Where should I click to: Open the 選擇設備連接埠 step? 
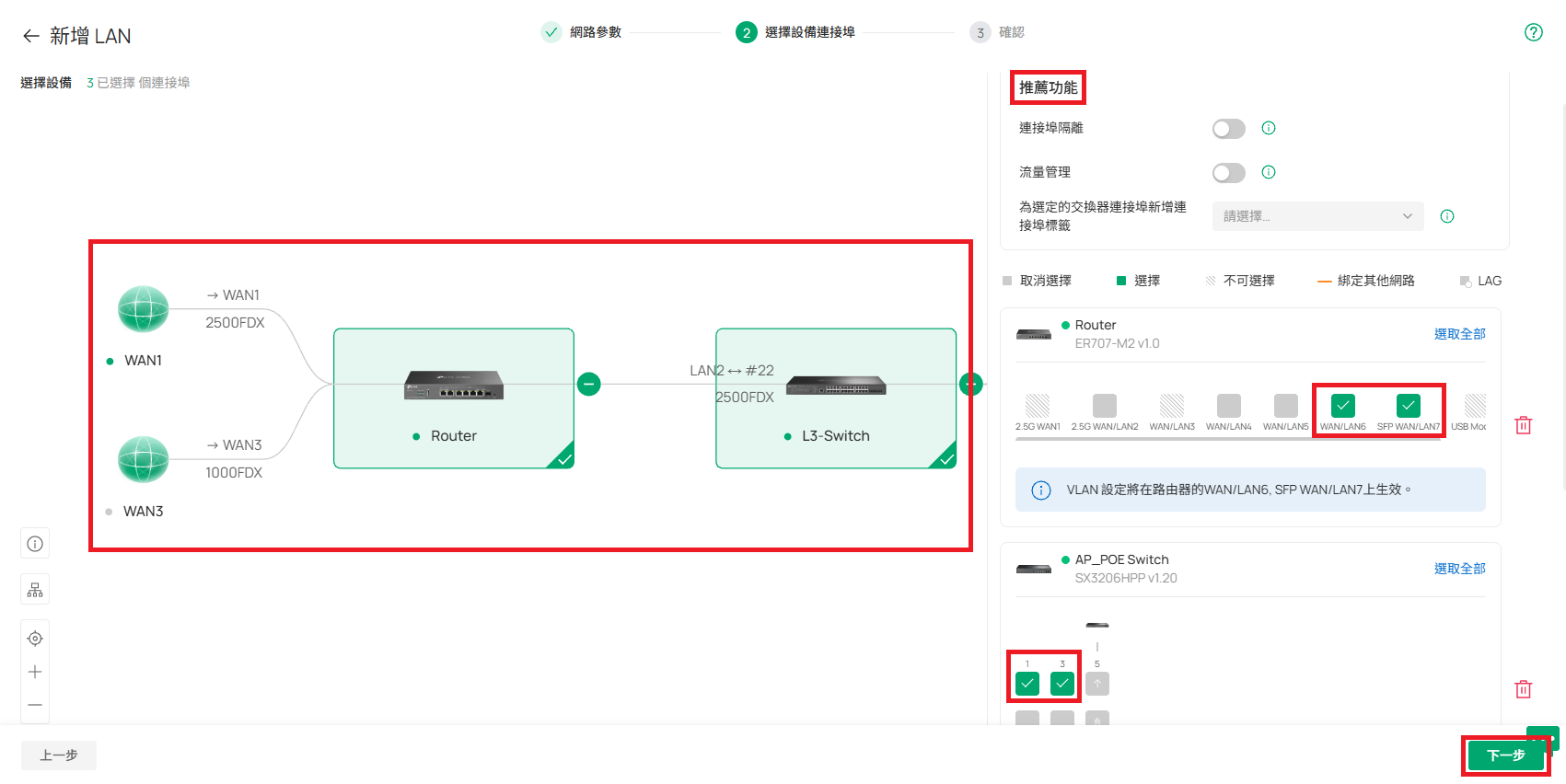coord(795,32)
